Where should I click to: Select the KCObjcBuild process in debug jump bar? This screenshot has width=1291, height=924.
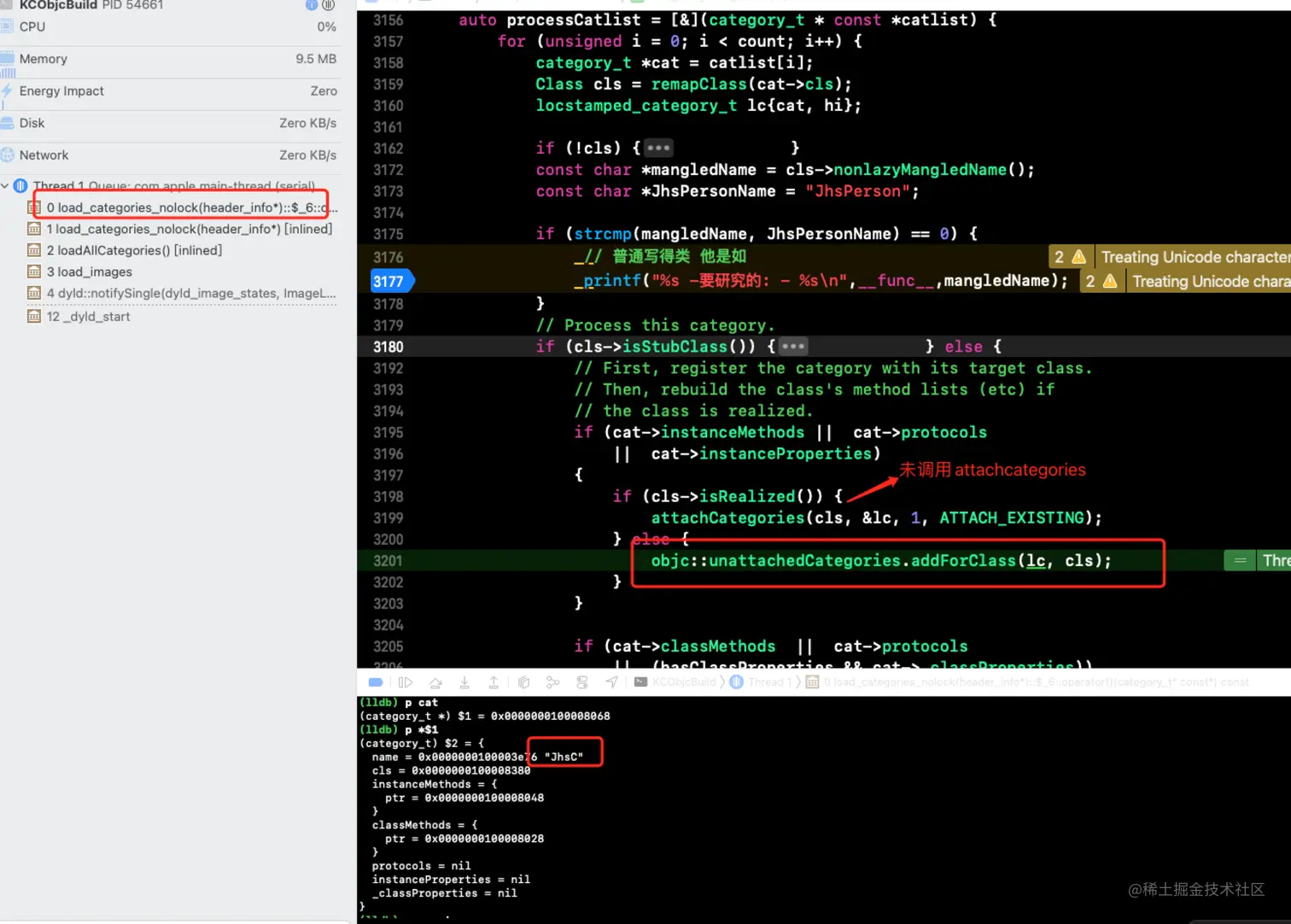[675, 682]
